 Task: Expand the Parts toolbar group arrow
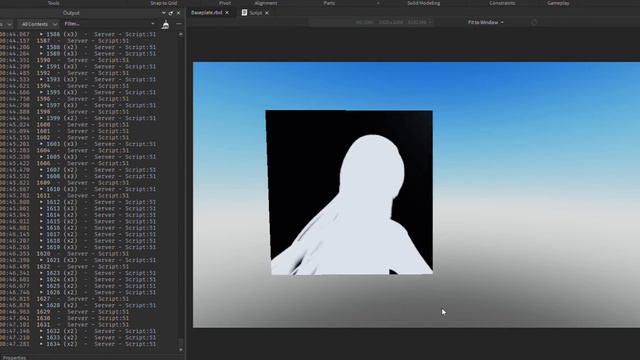click(x=378, y=3)
